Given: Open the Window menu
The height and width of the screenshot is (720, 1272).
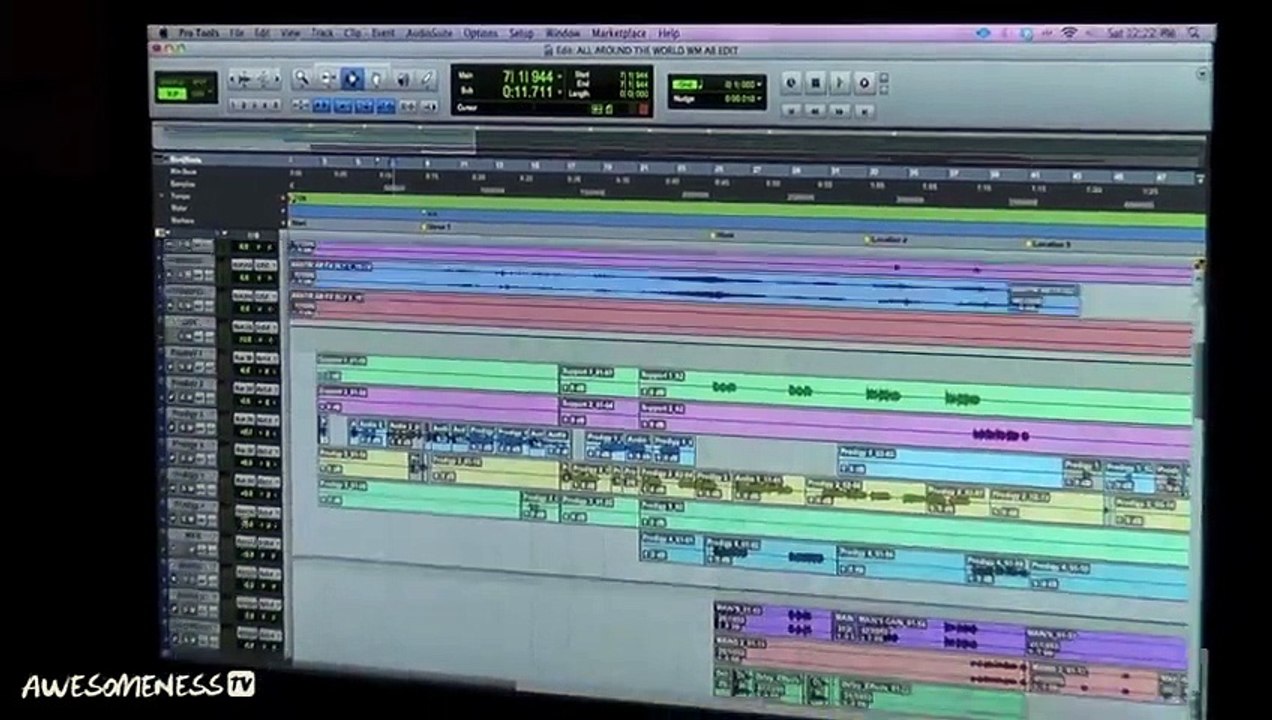Looking at the screenshot, I should tap(563, 33).
